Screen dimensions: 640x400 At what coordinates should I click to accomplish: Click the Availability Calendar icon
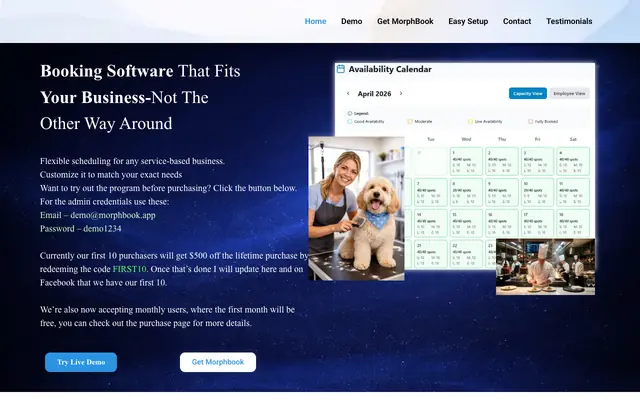click(340, 69)
